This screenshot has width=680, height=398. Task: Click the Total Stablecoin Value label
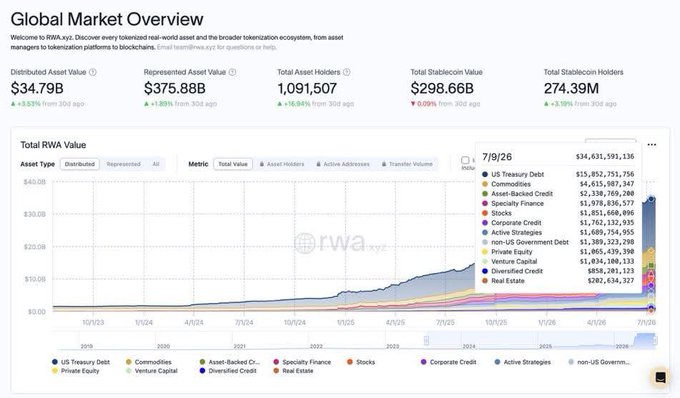coord(446,72)
